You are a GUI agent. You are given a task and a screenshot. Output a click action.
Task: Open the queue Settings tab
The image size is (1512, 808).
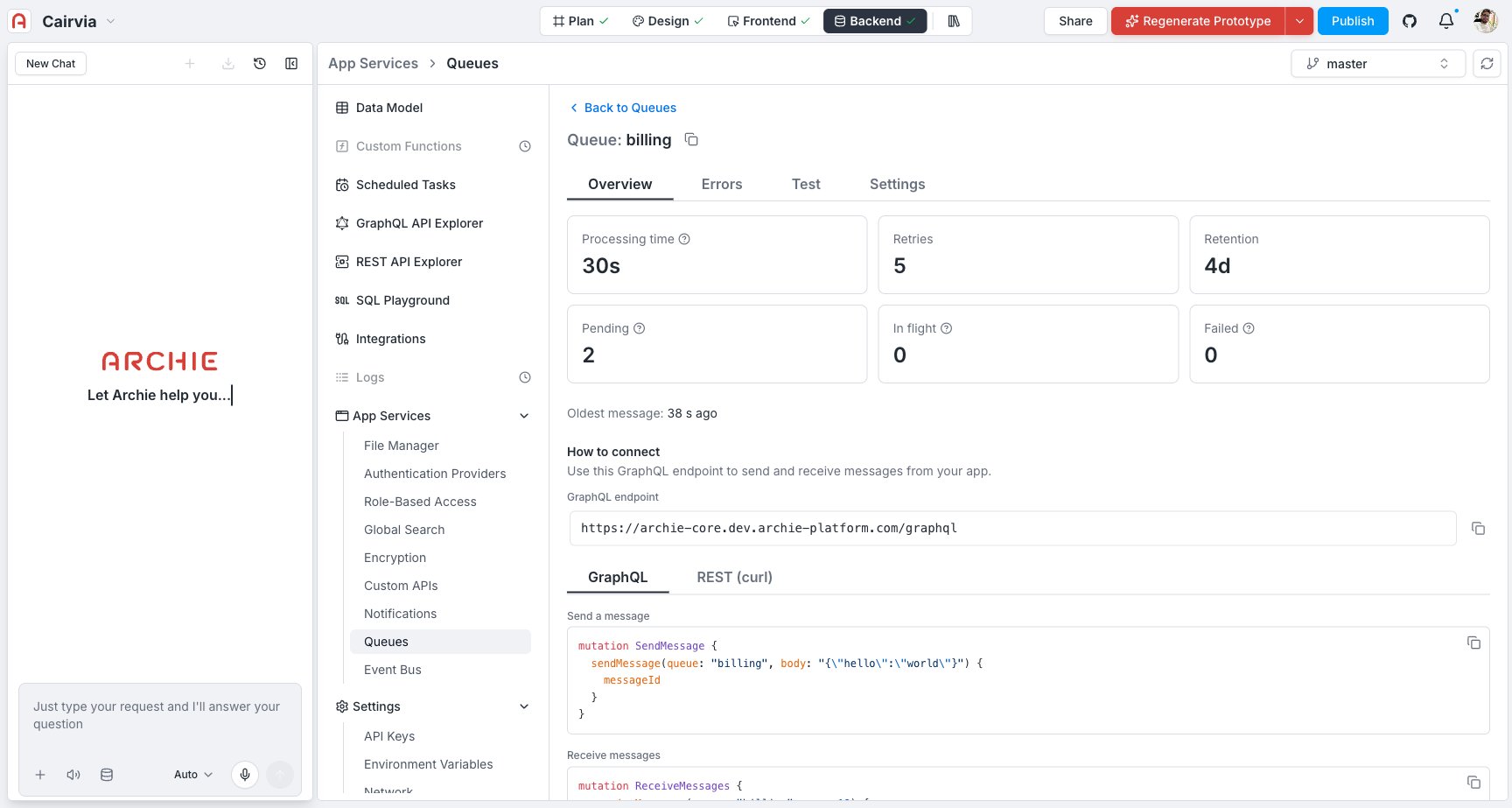tap(897, 184)
